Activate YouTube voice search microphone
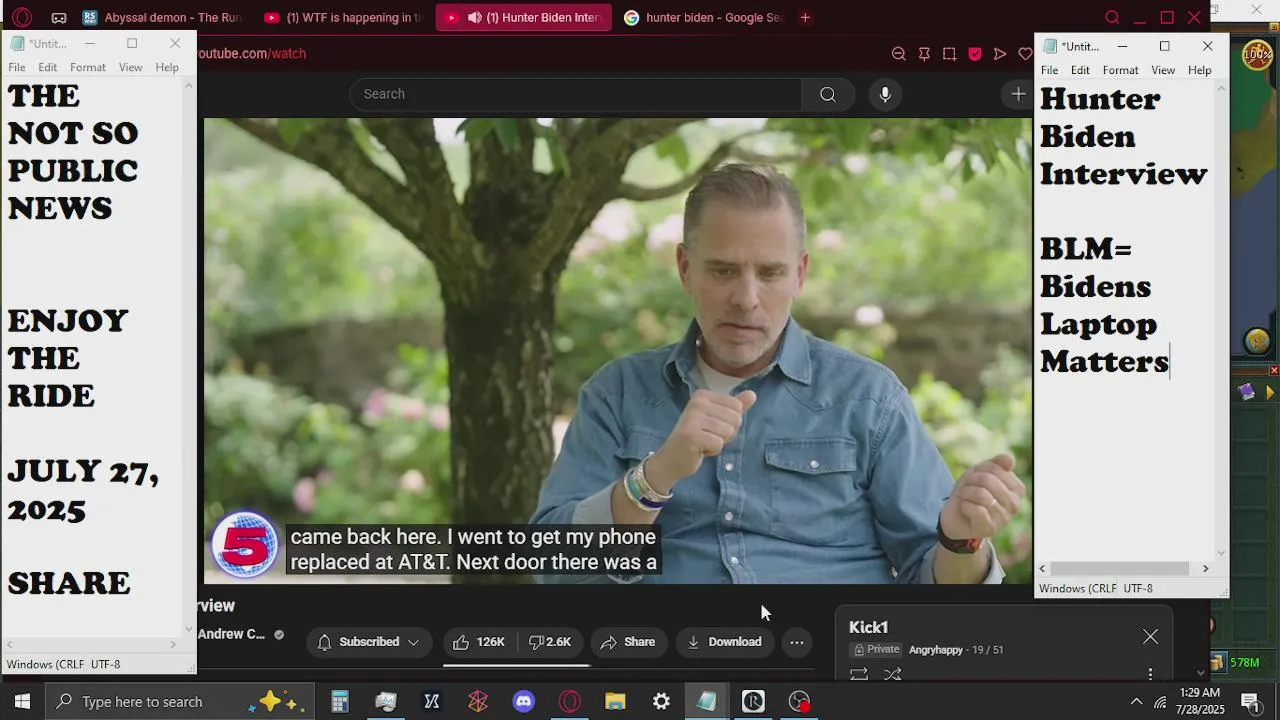Viewport: 1280px width, 720px height. (885, 94)
